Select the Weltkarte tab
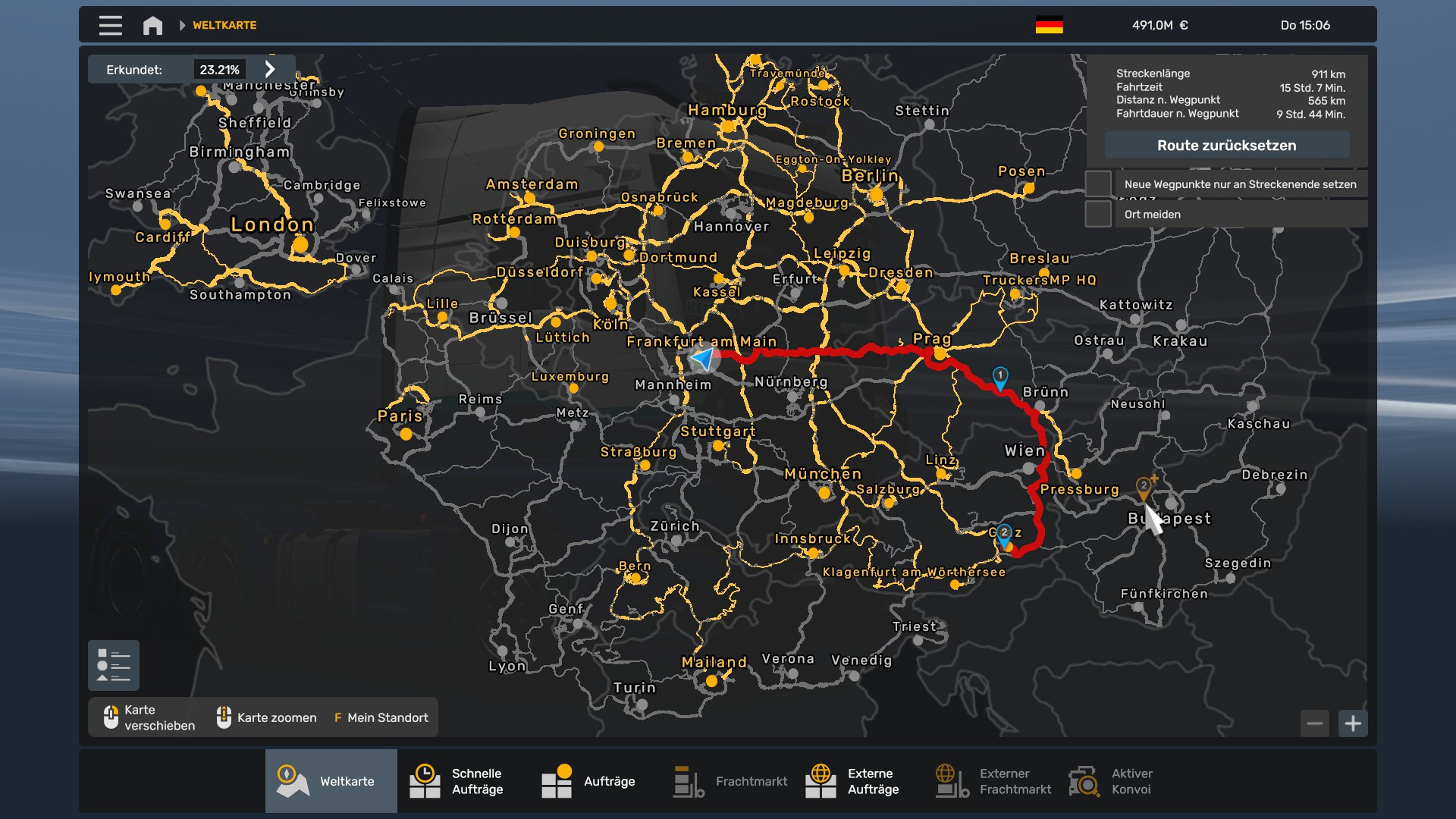 point(331,781)
